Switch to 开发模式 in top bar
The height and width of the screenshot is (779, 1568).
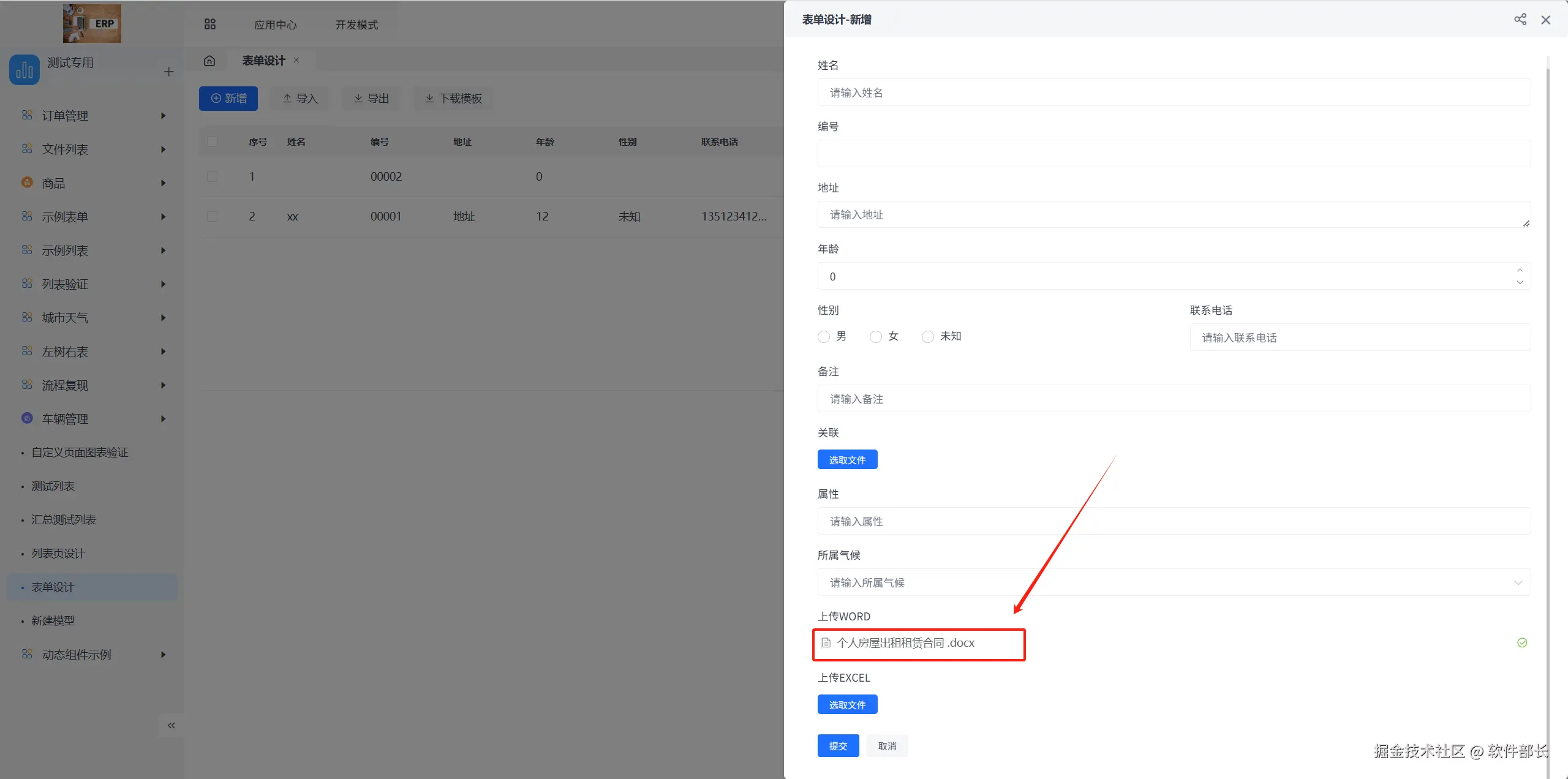click(356, 24)
